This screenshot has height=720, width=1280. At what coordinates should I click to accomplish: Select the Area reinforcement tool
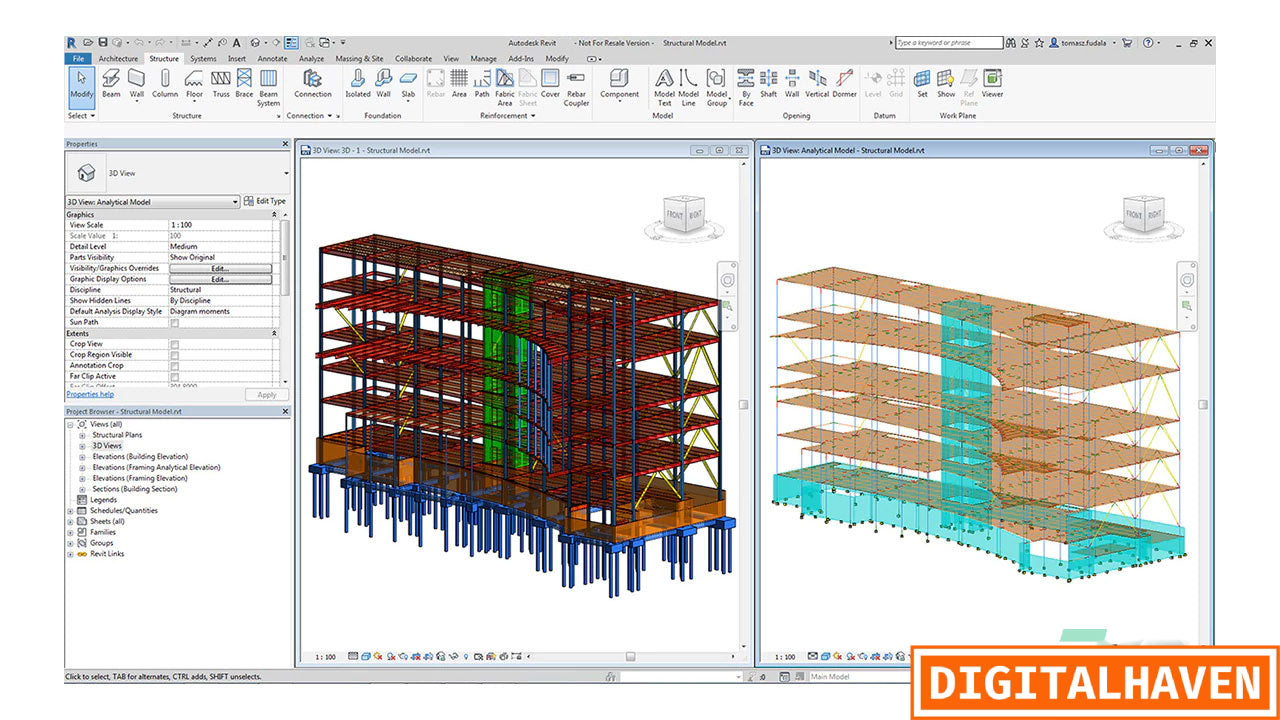459,84
